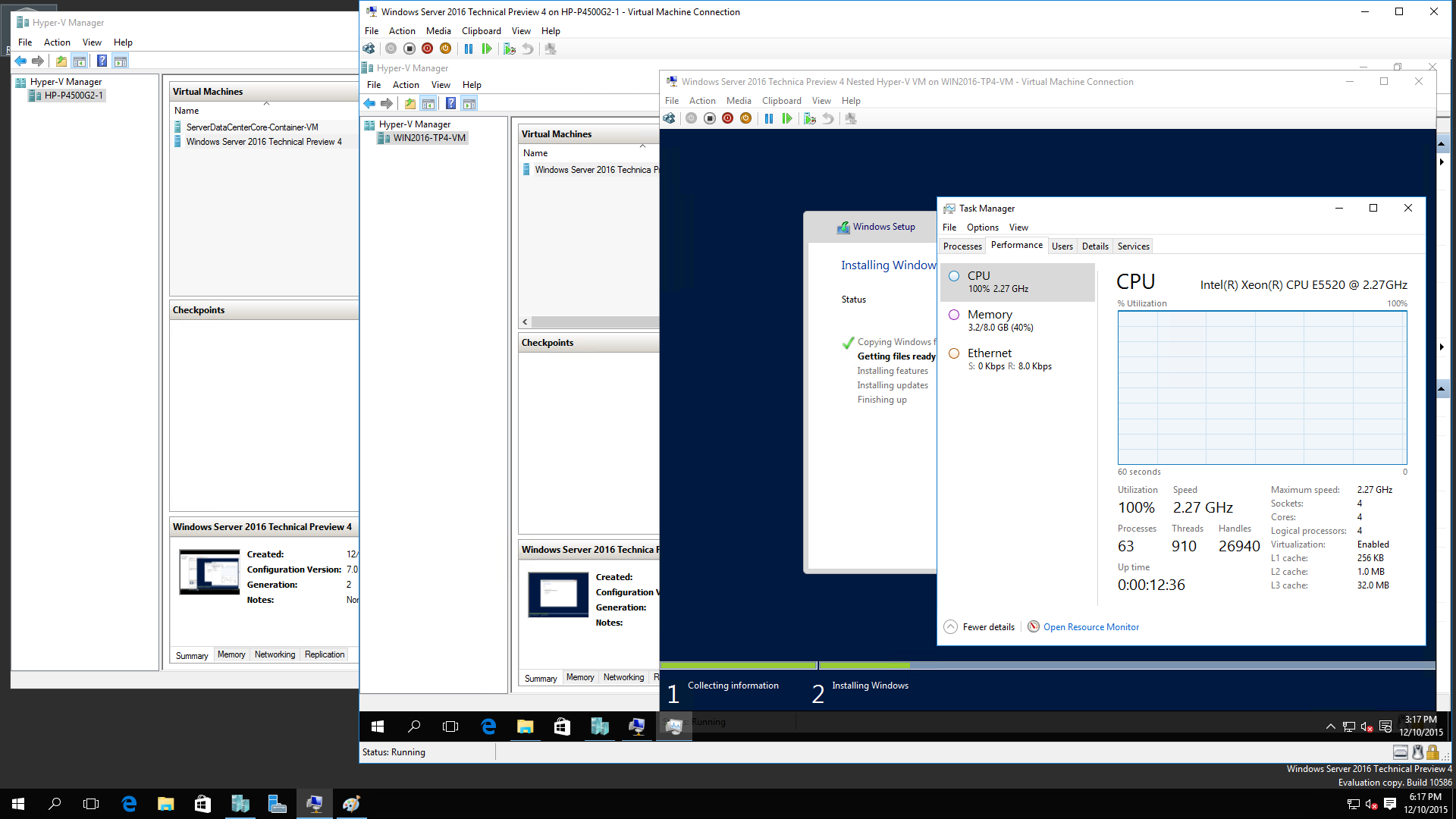Open Paint from the host taskbar

point(351,804)
